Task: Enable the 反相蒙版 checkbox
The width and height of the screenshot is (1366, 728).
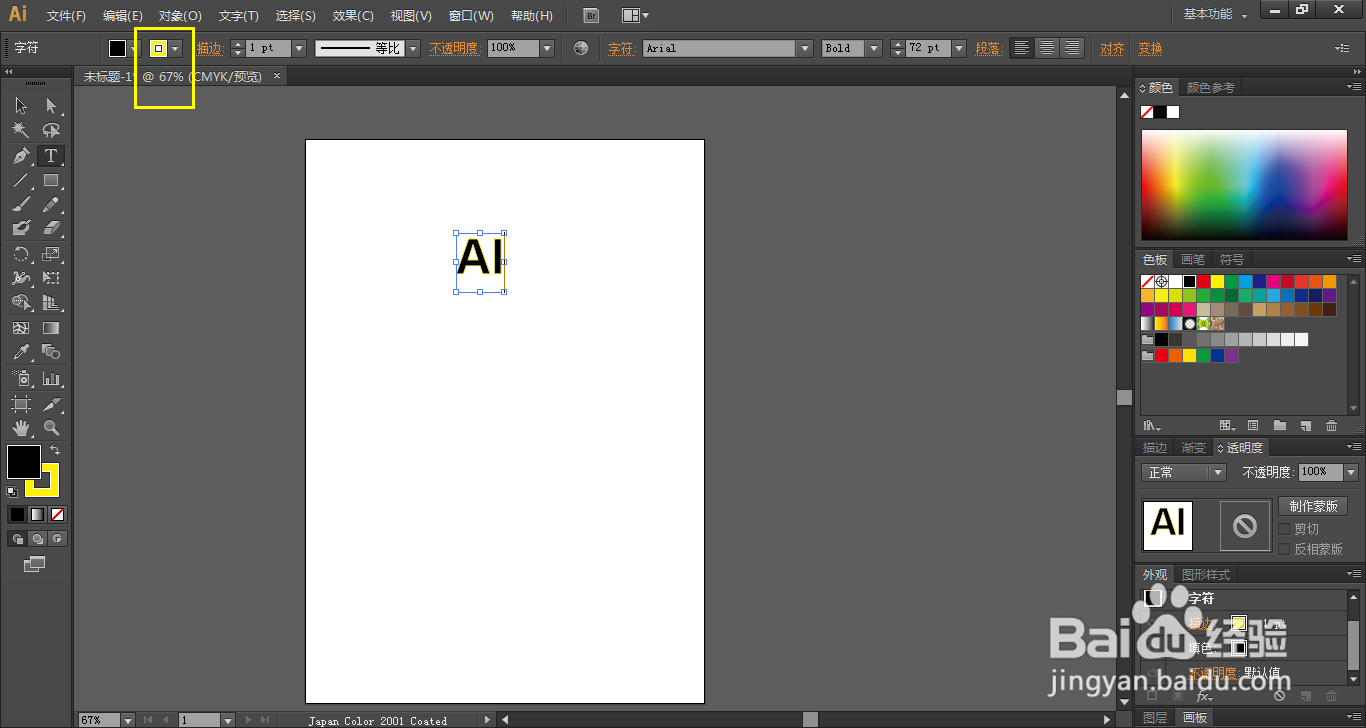Action: pyautogui.click(x=1285, y=549)
